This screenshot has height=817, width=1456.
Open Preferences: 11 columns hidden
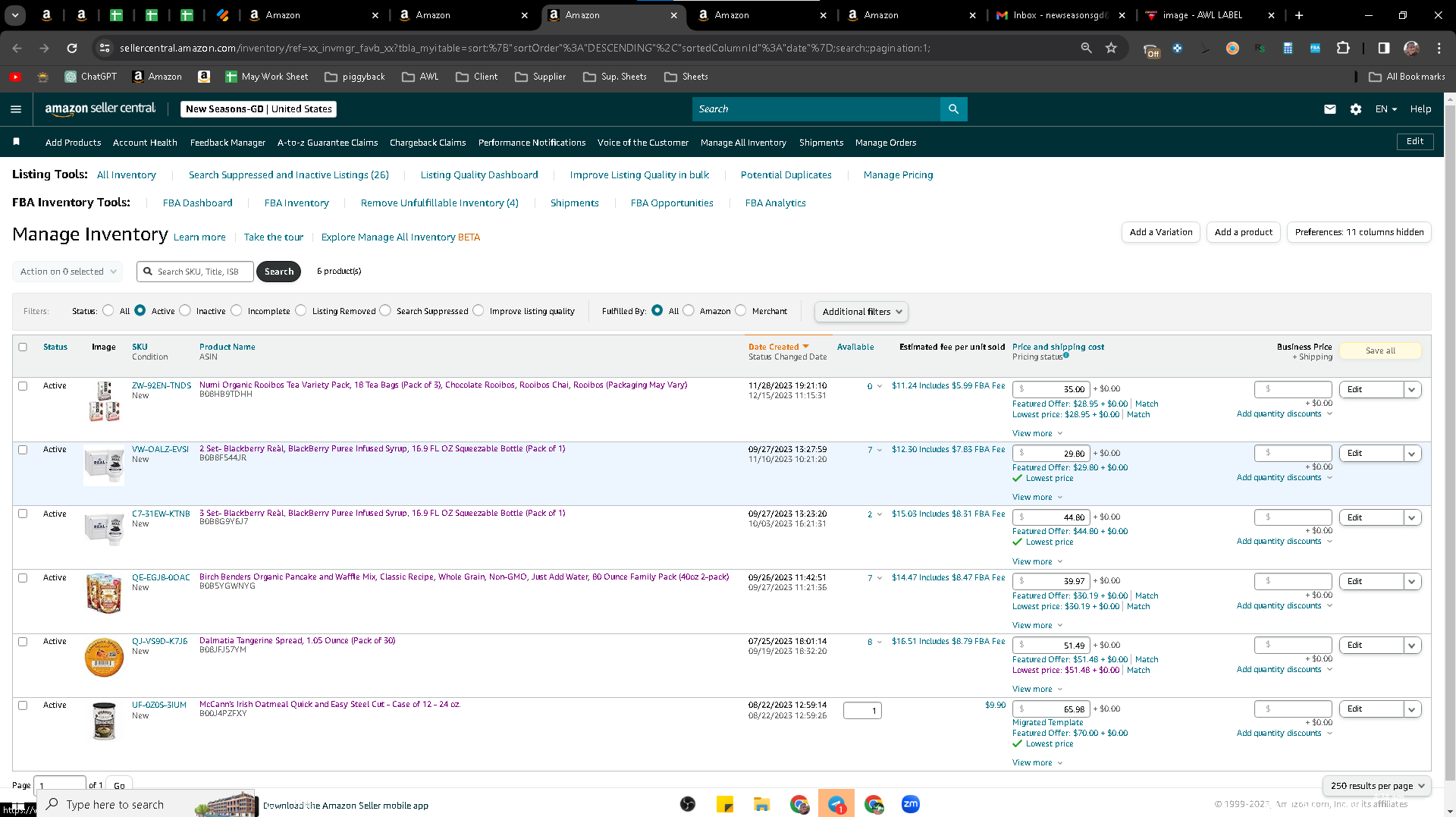pyautogui.click(x=1359, y=232)
